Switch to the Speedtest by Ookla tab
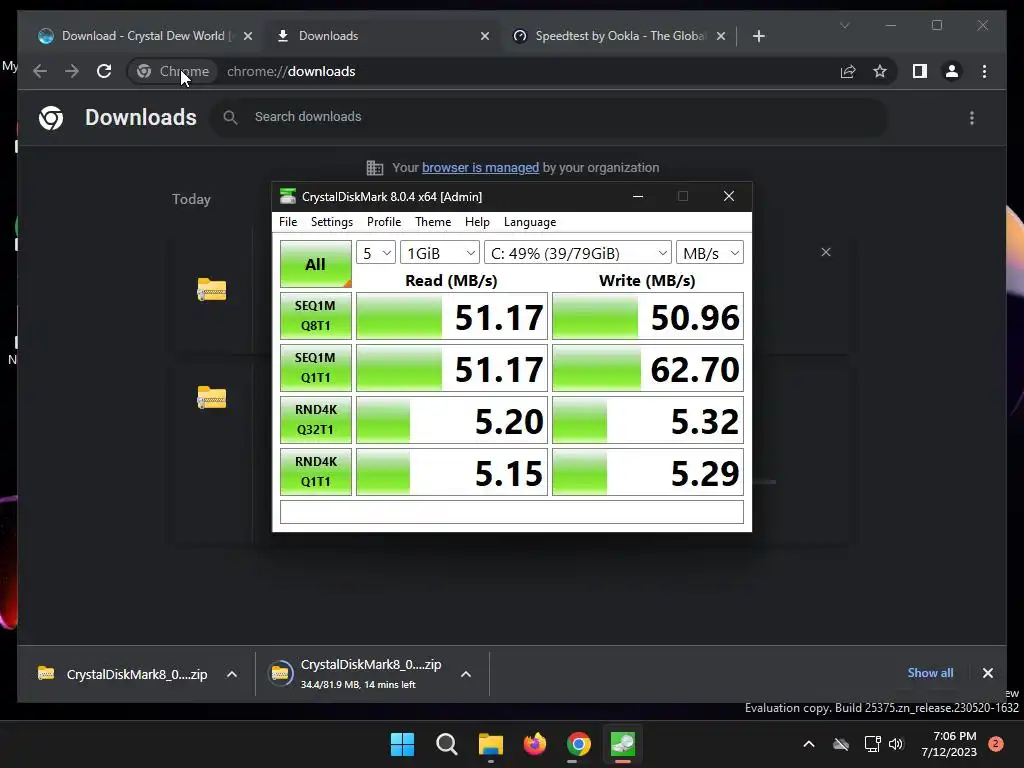 pyautogui.click(x=618, y=36)
